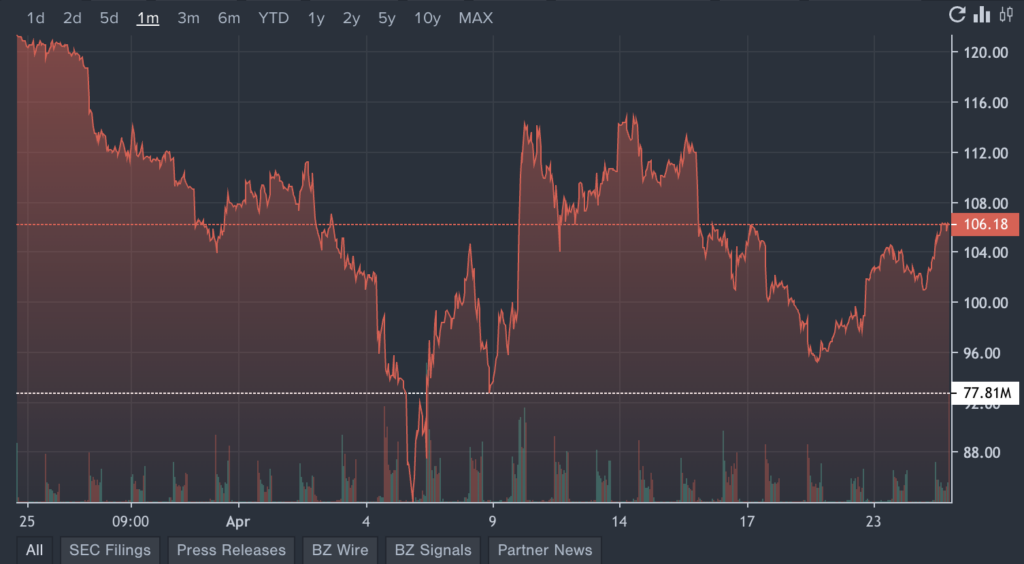Show year-to-date with YTD
The height and width of the screenshot is (564, 1024).
(x=273, y=18)
